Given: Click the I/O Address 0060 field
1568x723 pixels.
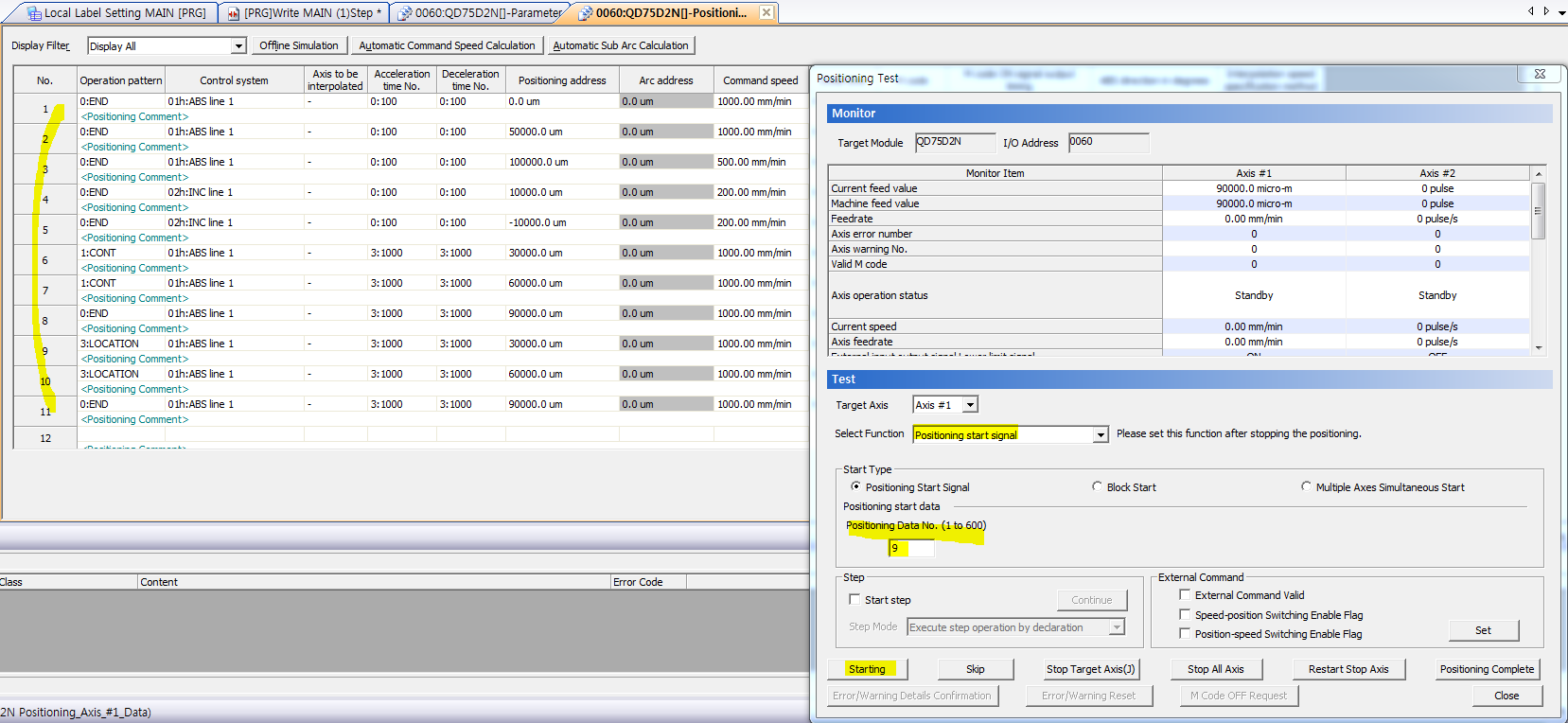Looking at the screenshot, I should [x=1108, y=142].
